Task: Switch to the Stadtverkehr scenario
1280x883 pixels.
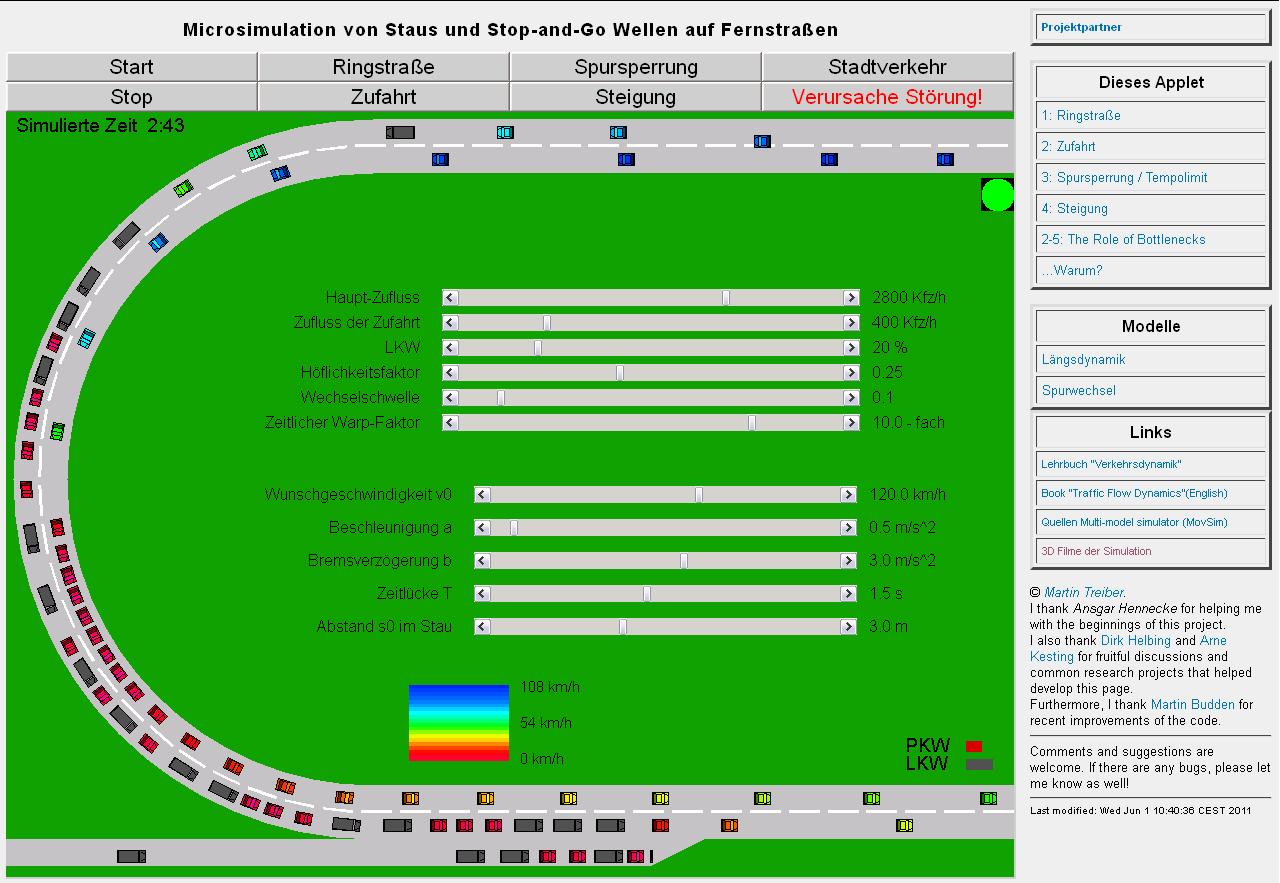Action: pyautogui.click(x=887, y=67)
